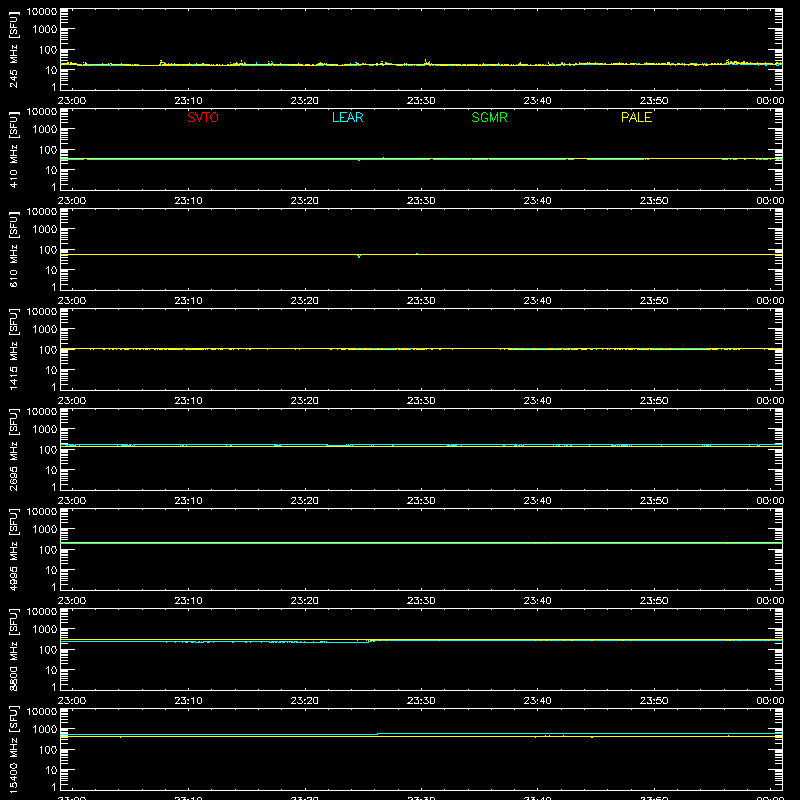The width and height of the screenshot is (800, 800).
Task: Click the 10 label on 1415 MHz axis
Action: click(x=51, y=370)
